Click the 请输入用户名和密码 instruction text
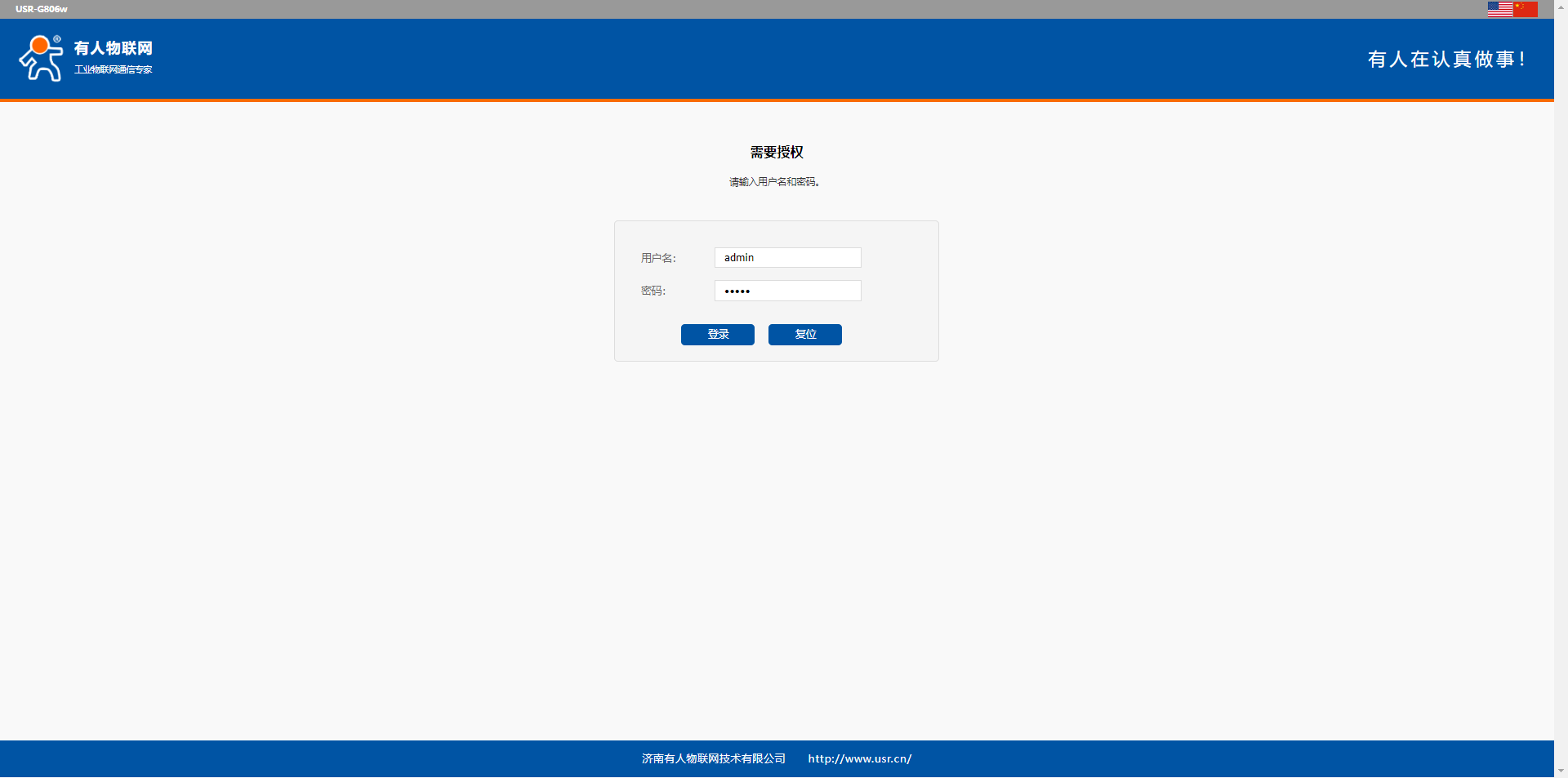The height and width of the screenshot is (778, 1568). [x=774, y=182]
